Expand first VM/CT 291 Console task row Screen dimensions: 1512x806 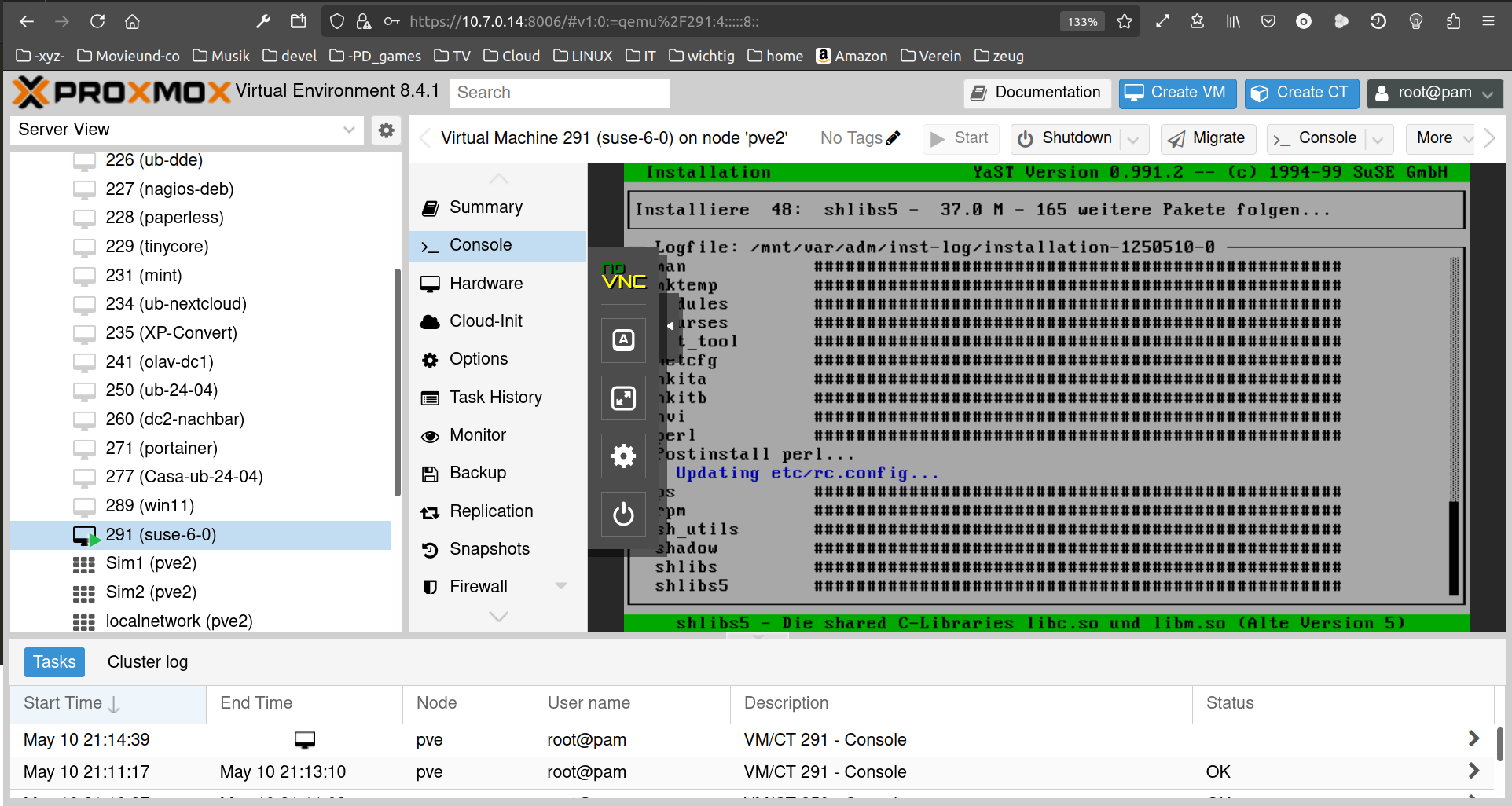1473,738
